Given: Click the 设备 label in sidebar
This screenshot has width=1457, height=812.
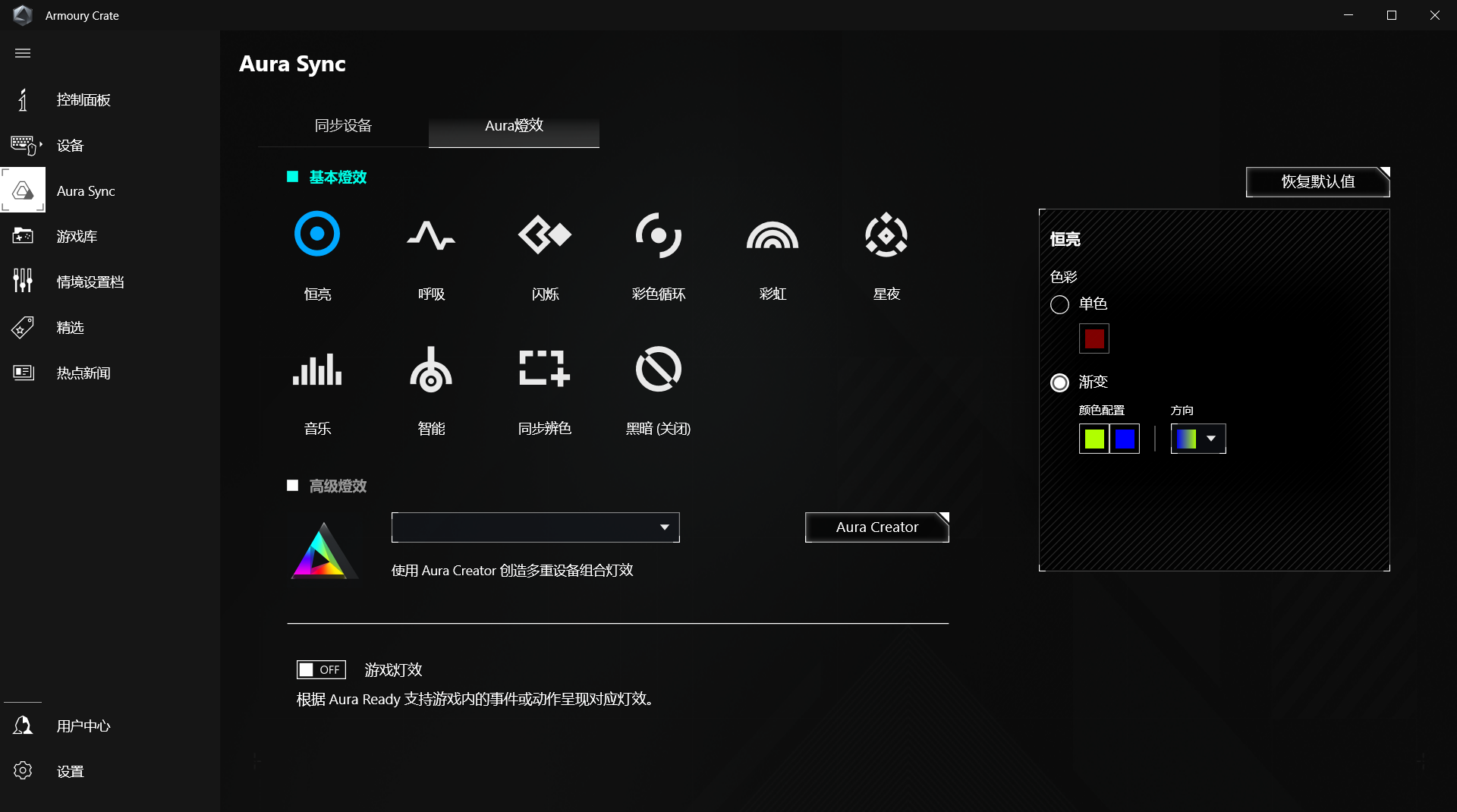Looking at the screenshot, I should tap(70, 146).
